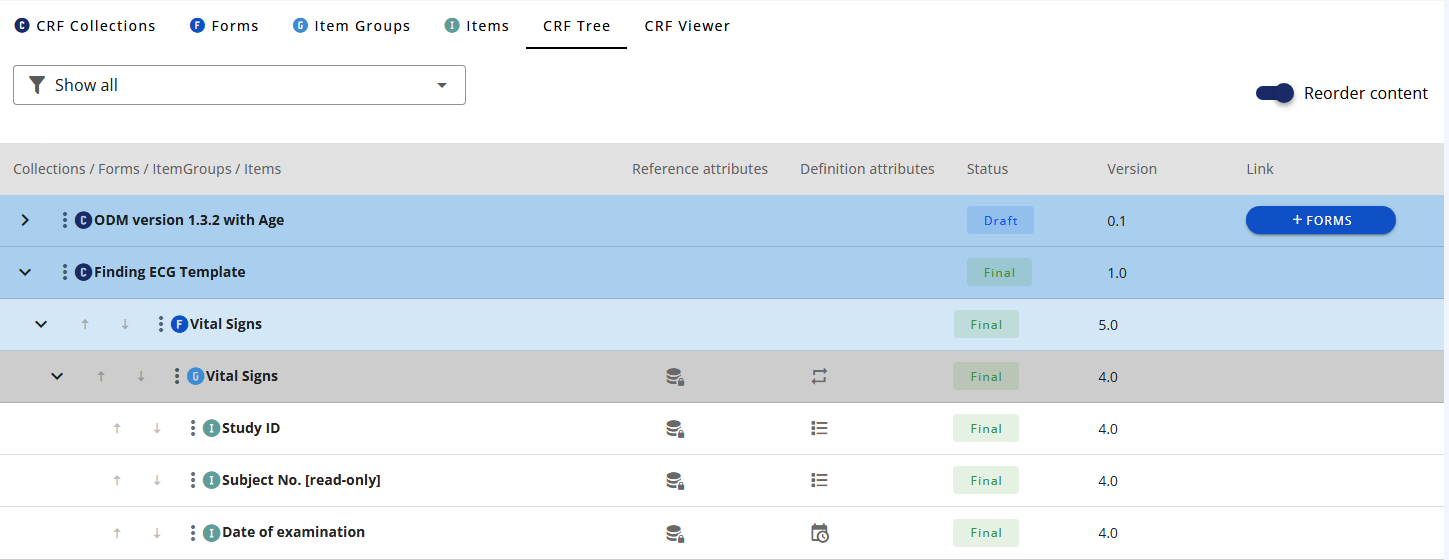This screenshot has width=1449, height=560.
Task: Open three-dot menu for Finding ECG Template
Action: click(65, 272)
